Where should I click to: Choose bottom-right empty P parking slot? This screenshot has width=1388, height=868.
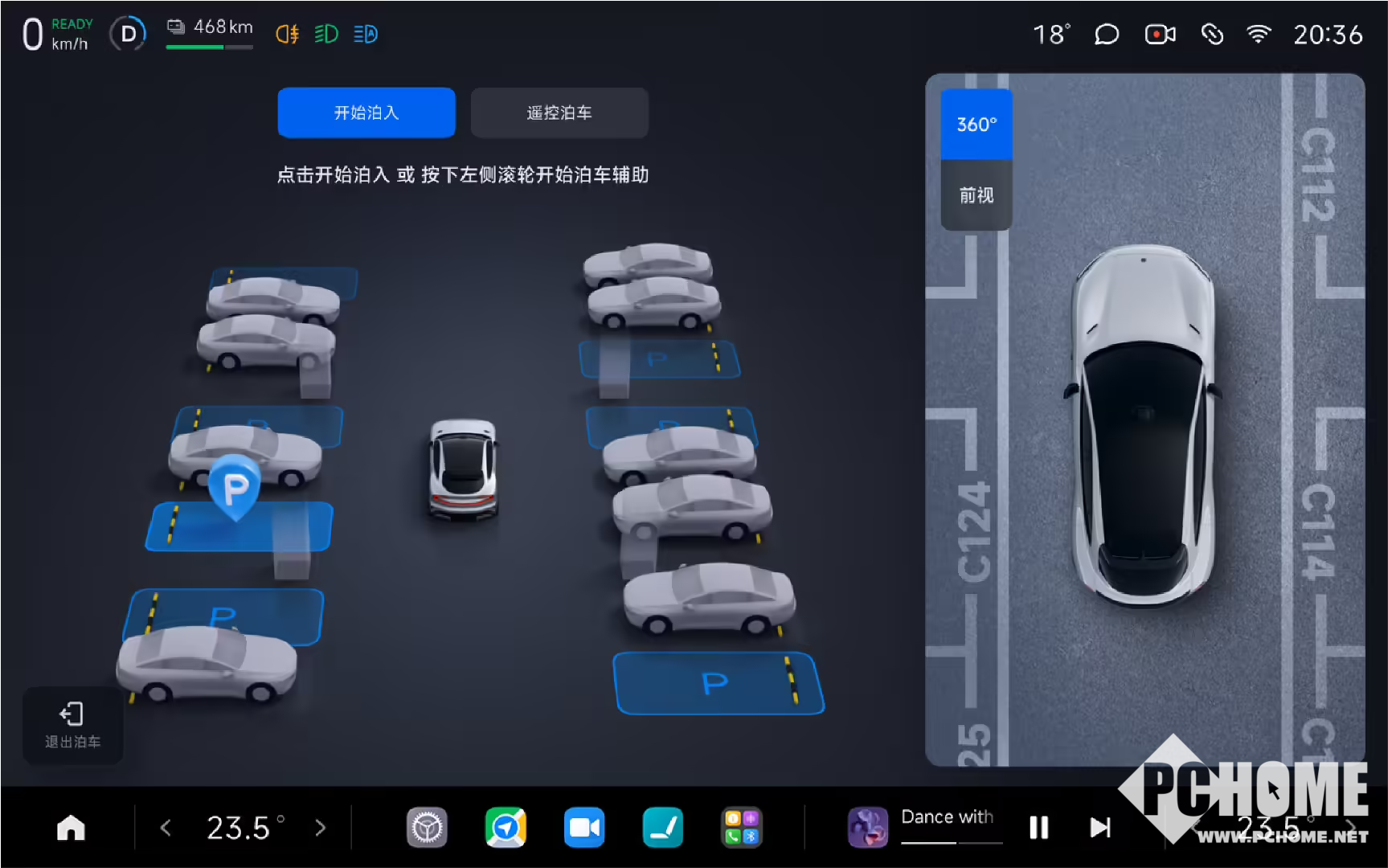pos(717,684)
